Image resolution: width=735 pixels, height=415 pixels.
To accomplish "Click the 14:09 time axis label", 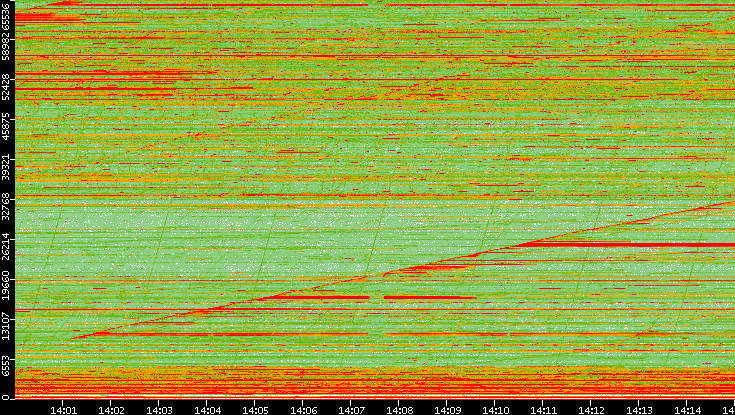I will 447,410.
